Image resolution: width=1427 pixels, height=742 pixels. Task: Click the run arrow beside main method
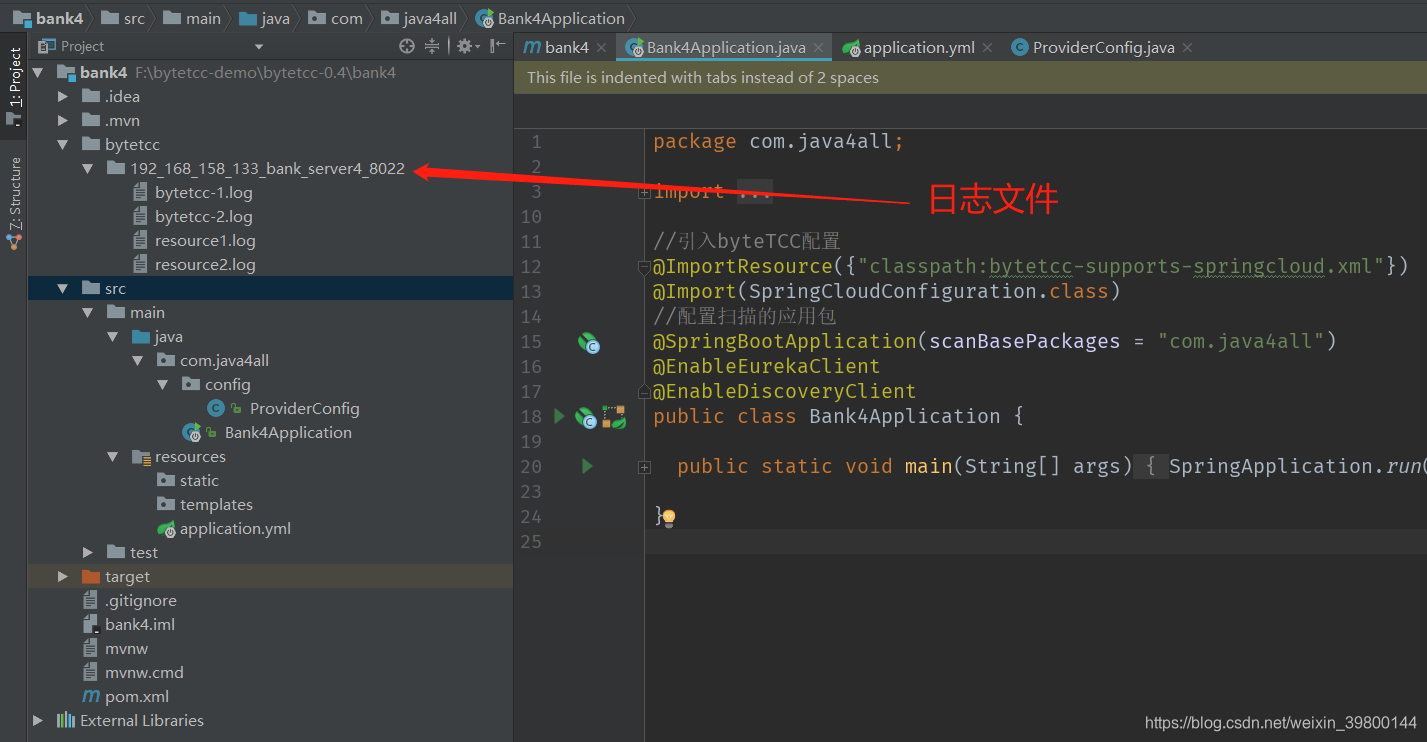pos(587,466)
